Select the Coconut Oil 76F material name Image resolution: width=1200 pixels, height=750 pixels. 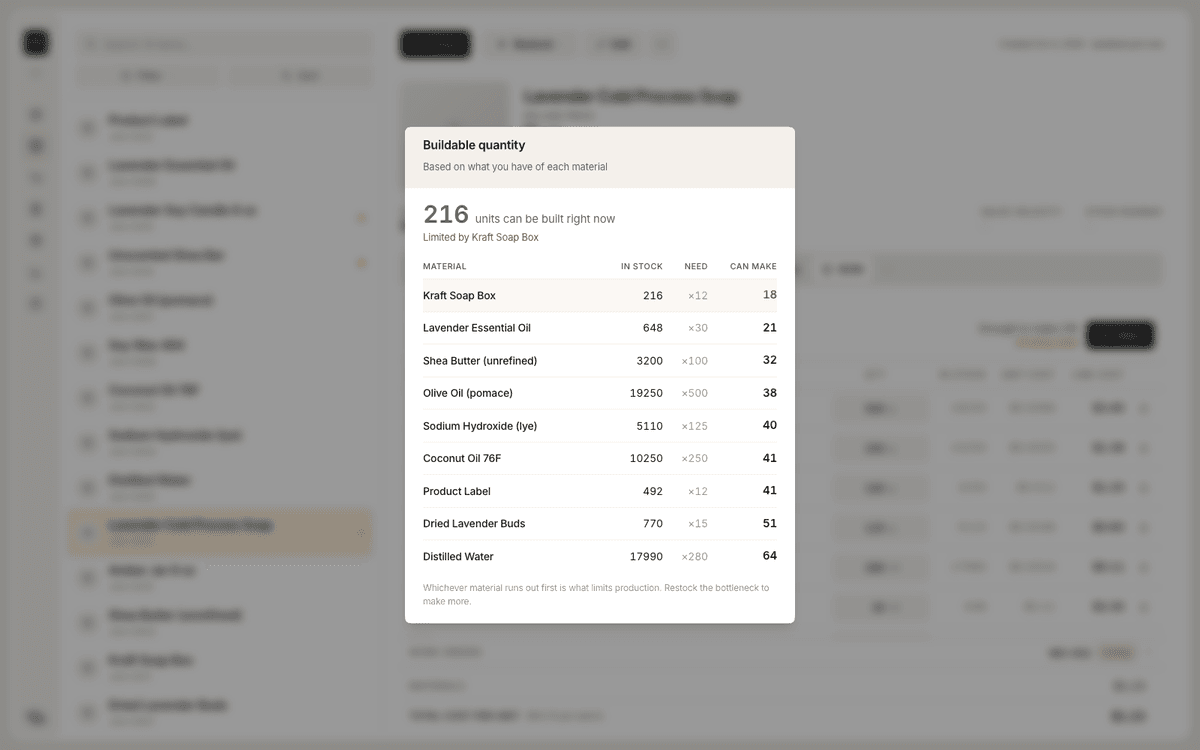click(x=462, y=459)
